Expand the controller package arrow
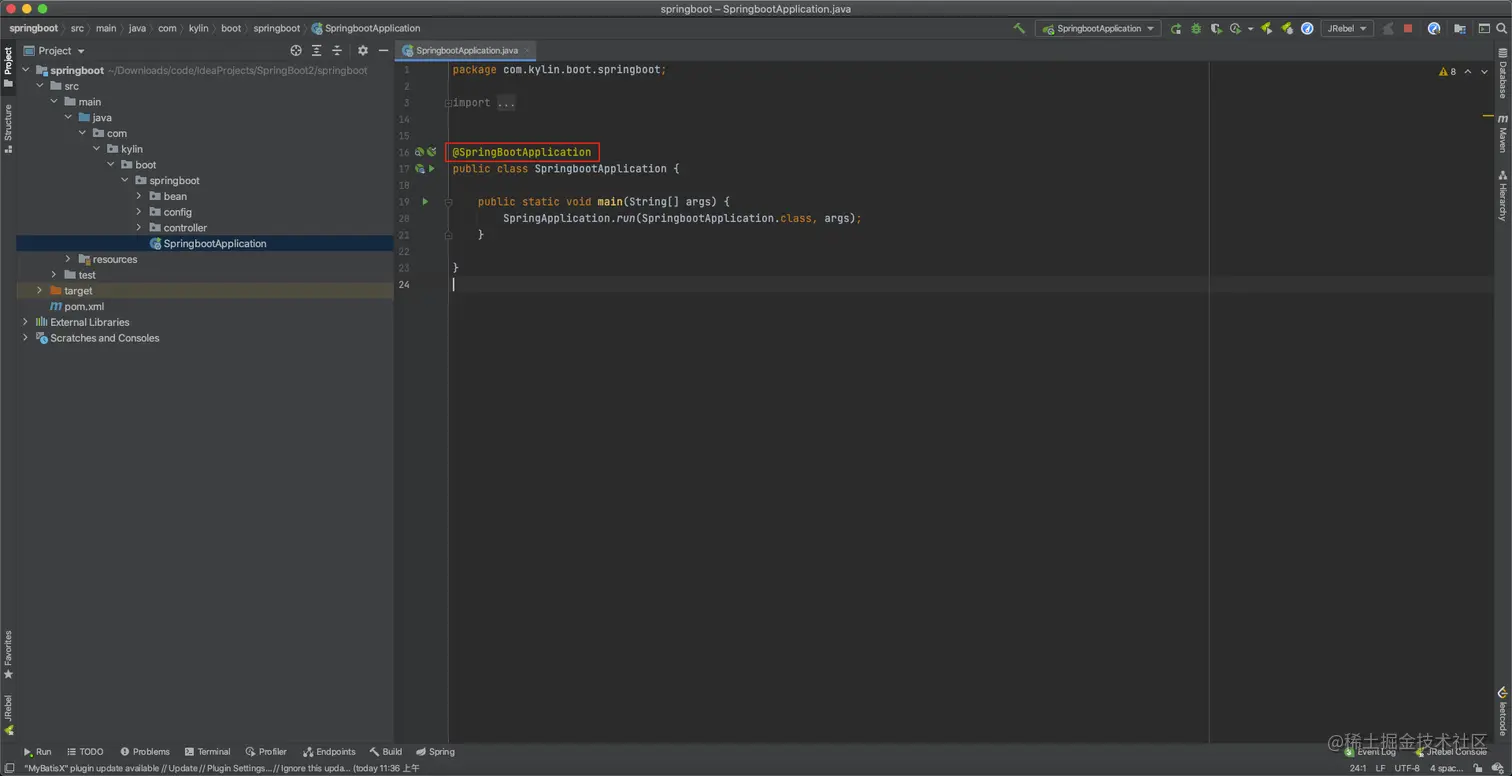 click(139, 228)
